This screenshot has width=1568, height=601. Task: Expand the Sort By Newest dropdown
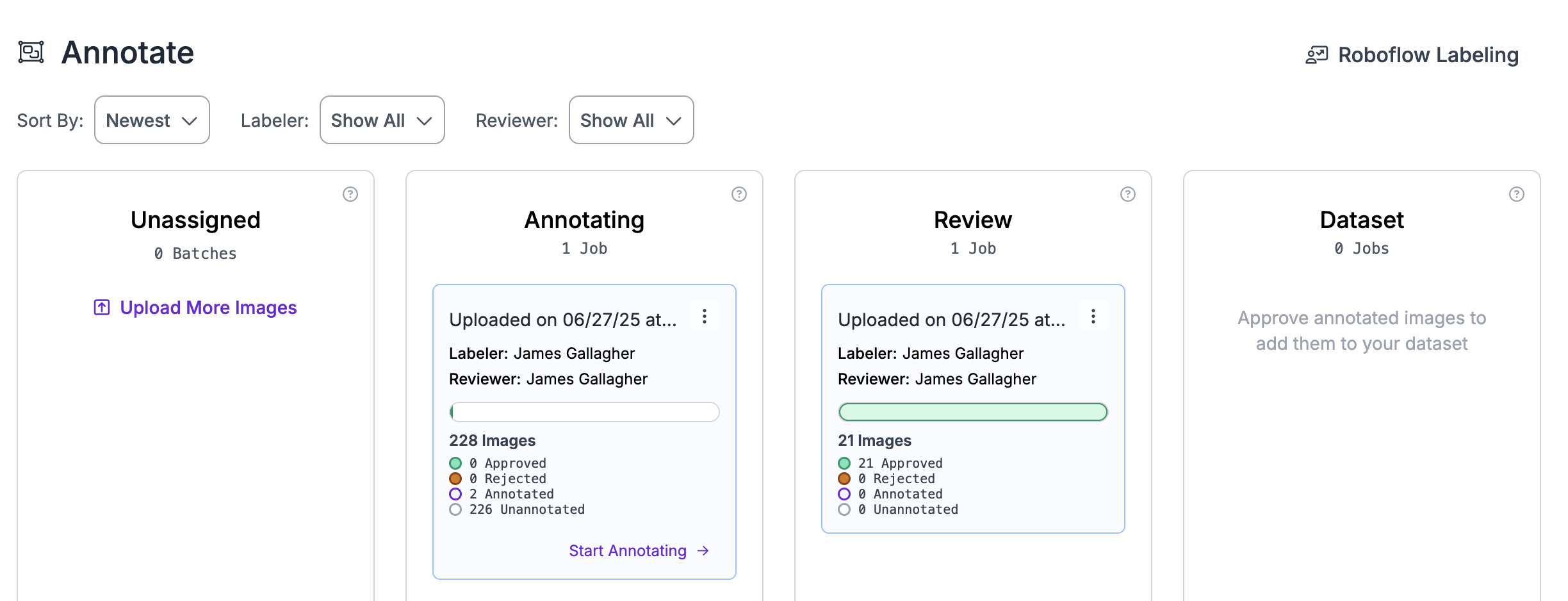152,120
